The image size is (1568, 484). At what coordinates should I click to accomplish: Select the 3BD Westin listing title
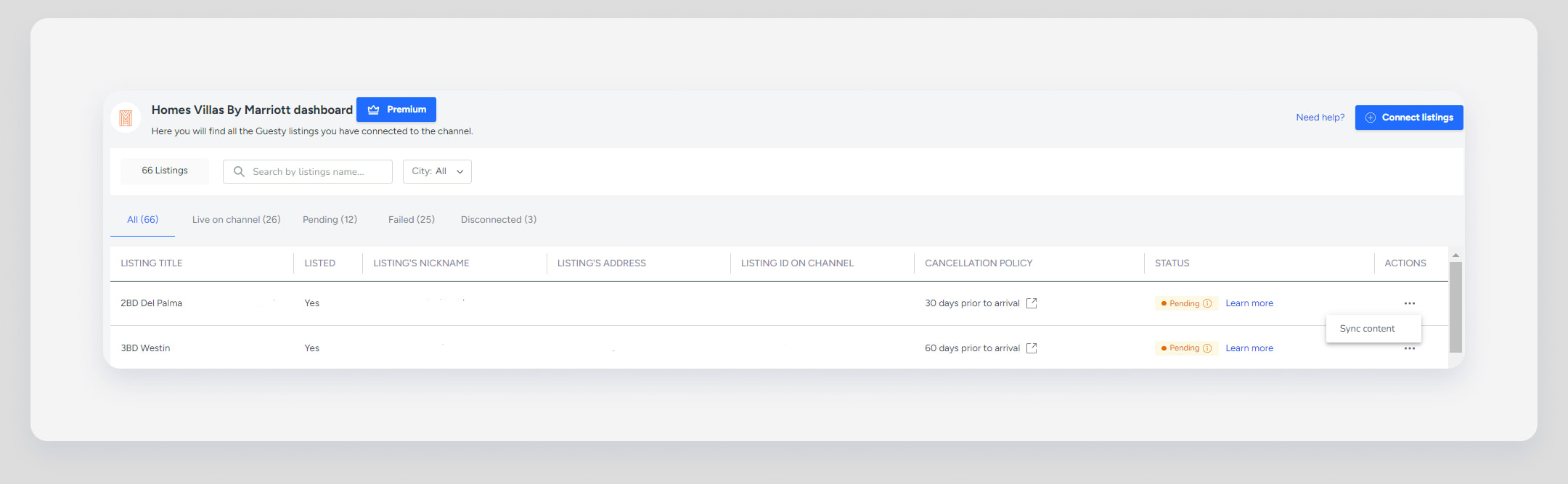point(145,348)
